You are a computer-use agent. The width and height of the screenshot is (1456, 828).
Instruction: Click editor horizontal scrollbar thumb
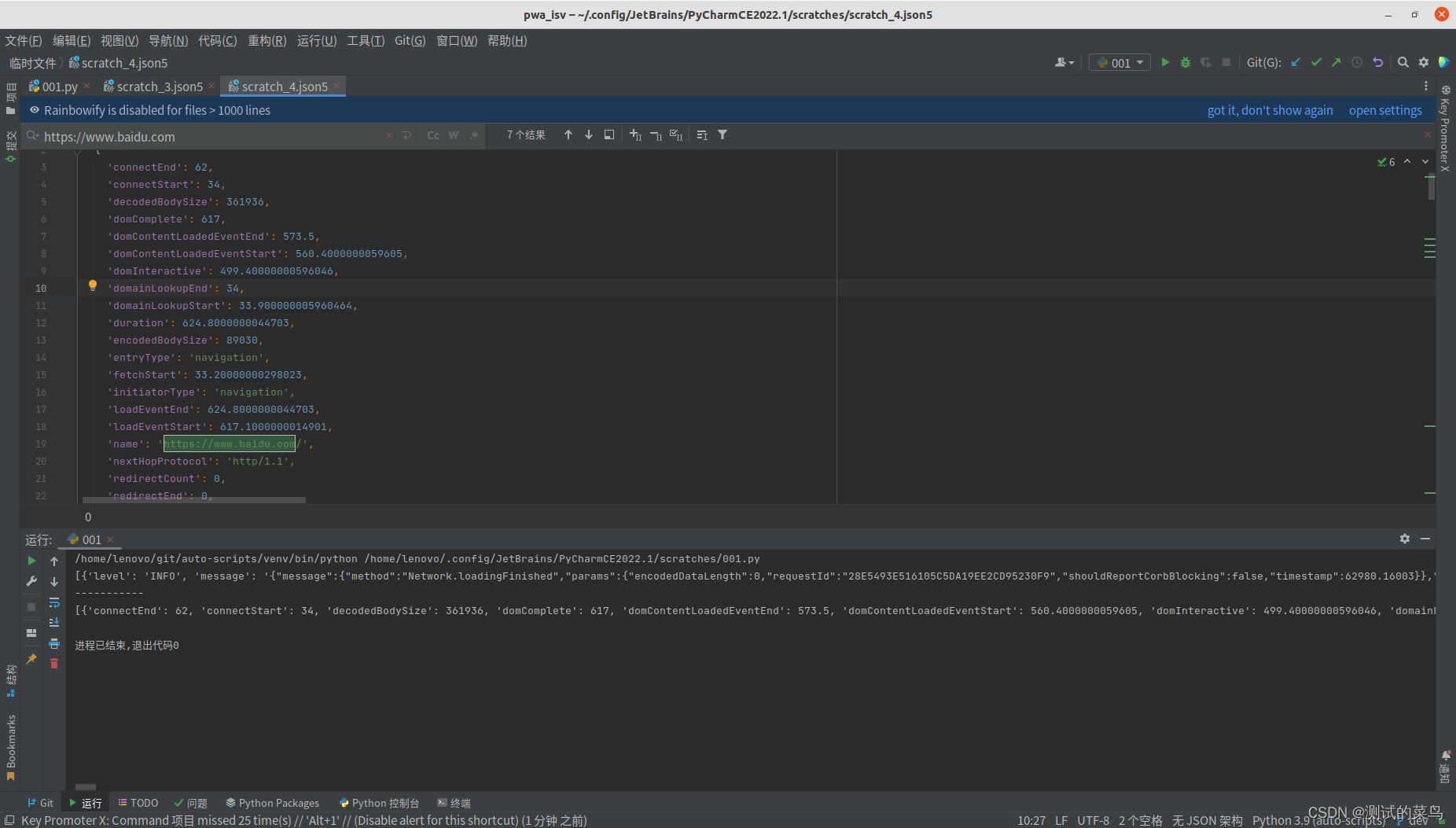click(194, 500)
